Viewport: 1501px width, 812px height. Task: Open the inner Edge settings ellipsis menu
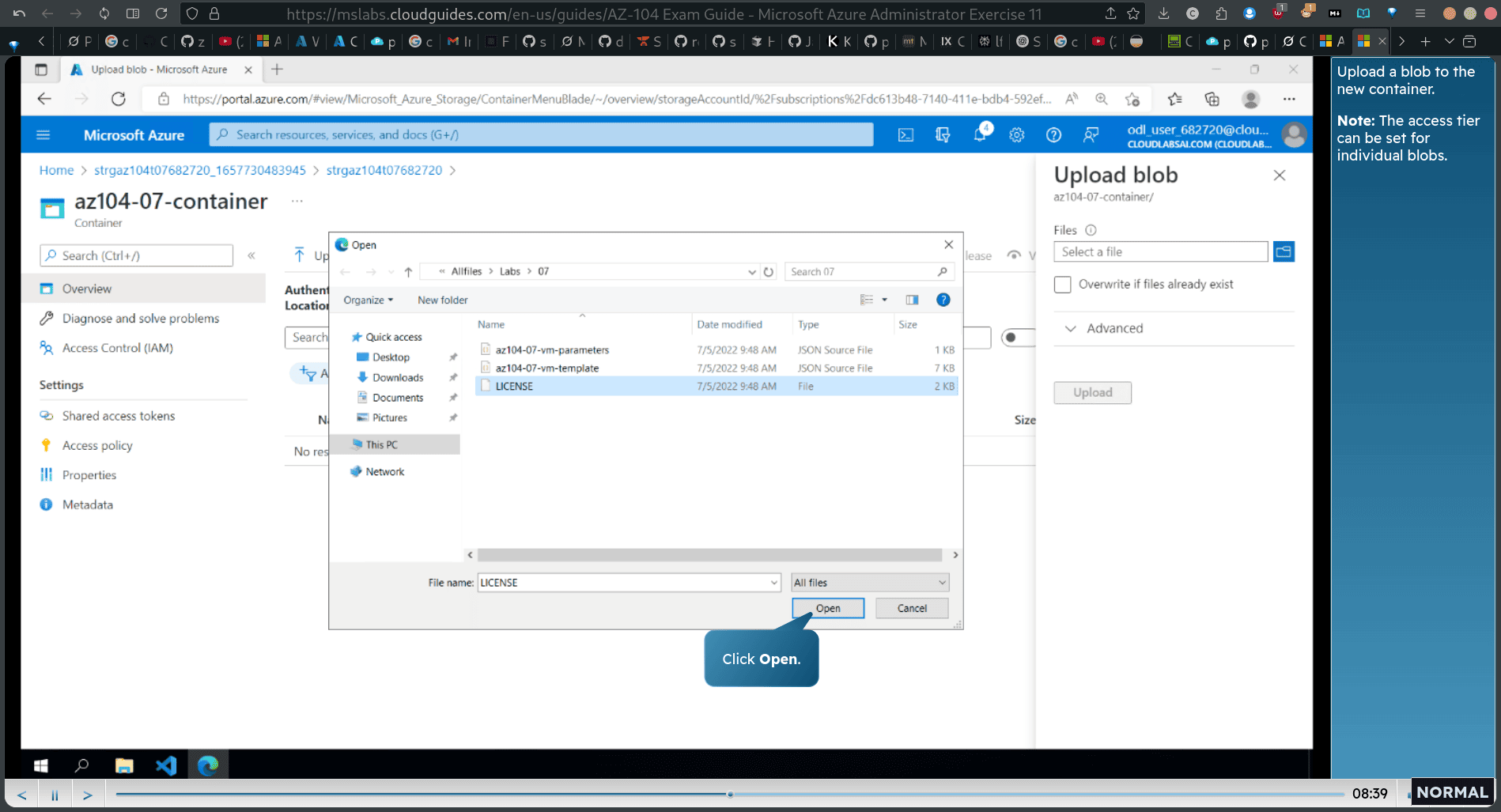click(x=1289, y=100)
